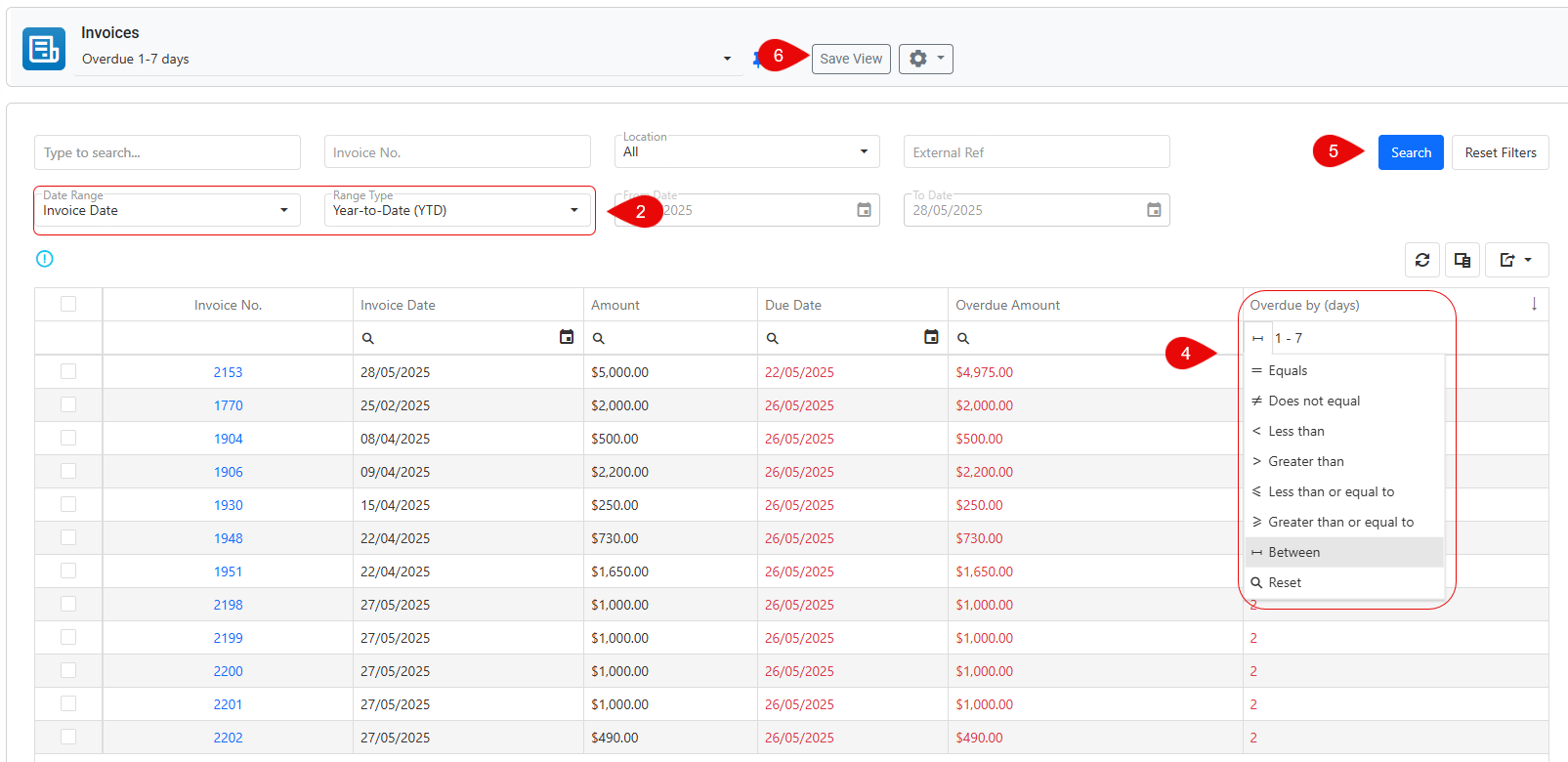The image size is (1568, 762).
Task: Open Invoice Date column filter calendar
Action: pyautogui.click(x=567, y=337)
